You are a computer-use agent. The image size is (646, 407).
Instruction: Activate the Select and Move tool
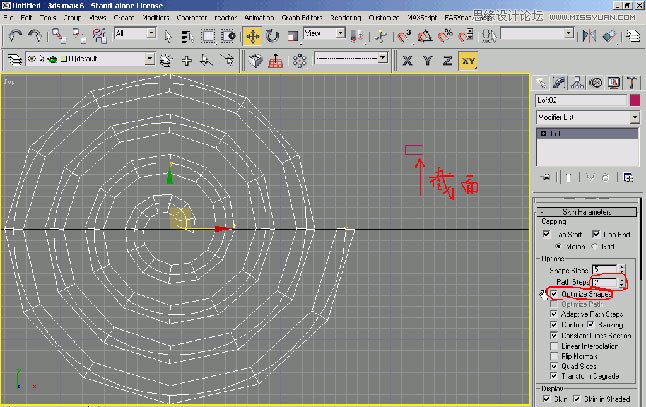coord(251,35)
